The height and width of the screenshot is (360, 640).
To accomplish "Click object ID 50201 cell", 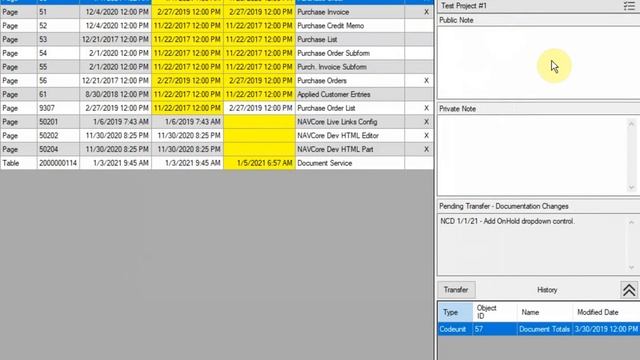I will coord(58,122).
